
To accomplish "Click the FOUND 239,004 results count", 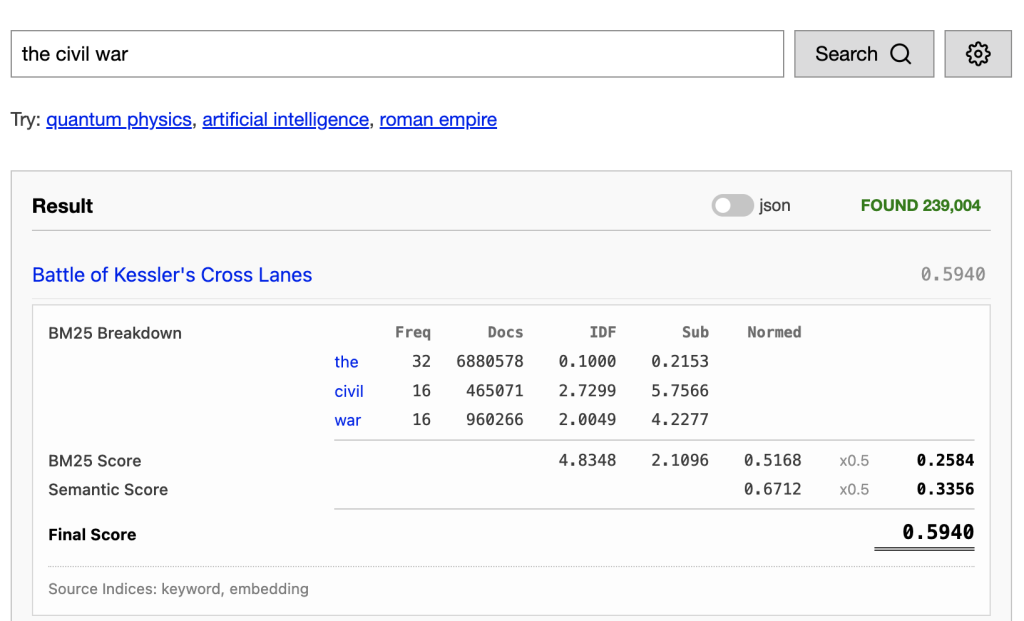I will pos(920,206).
